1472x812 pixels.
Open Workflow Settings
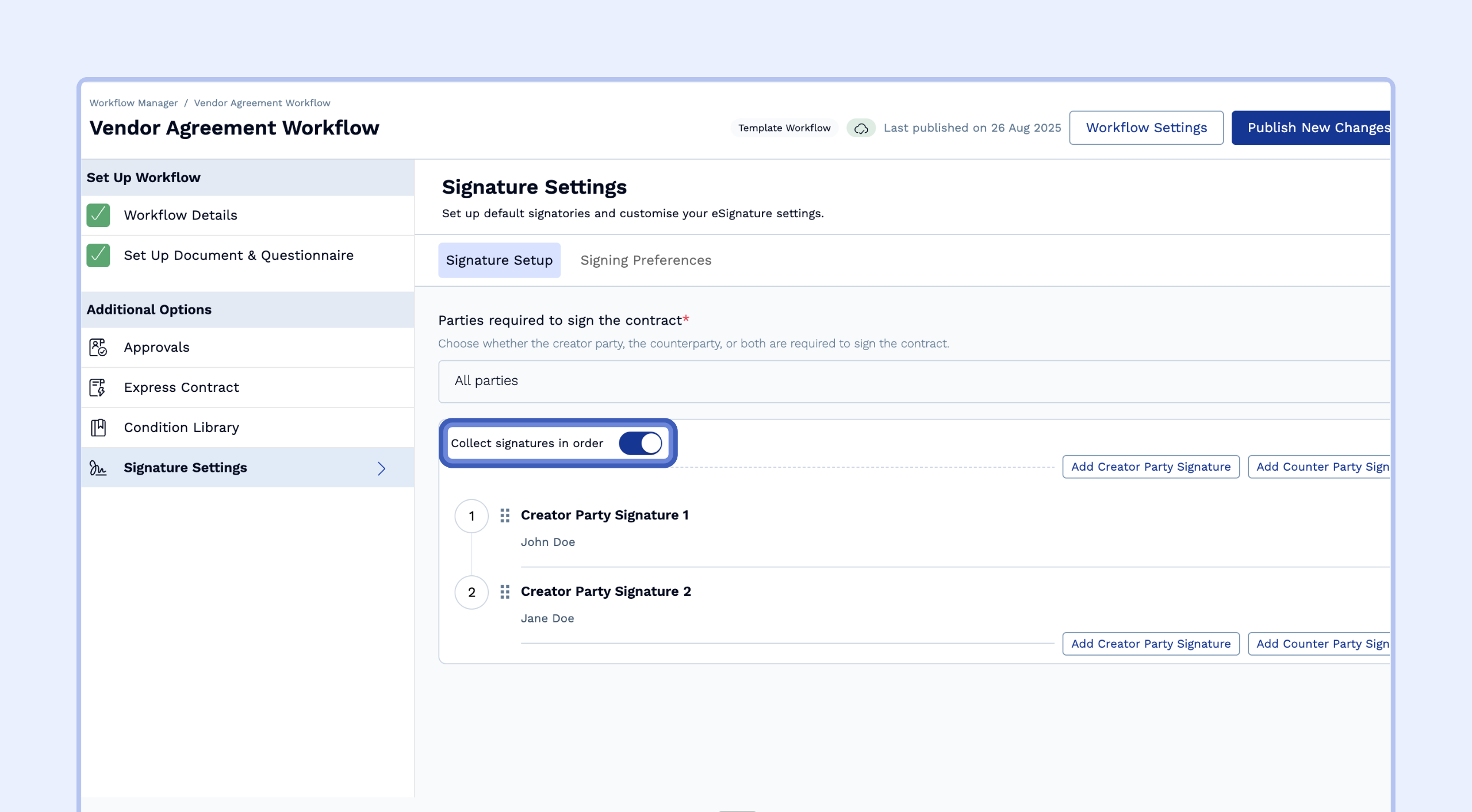click(x=1146, y=128)
